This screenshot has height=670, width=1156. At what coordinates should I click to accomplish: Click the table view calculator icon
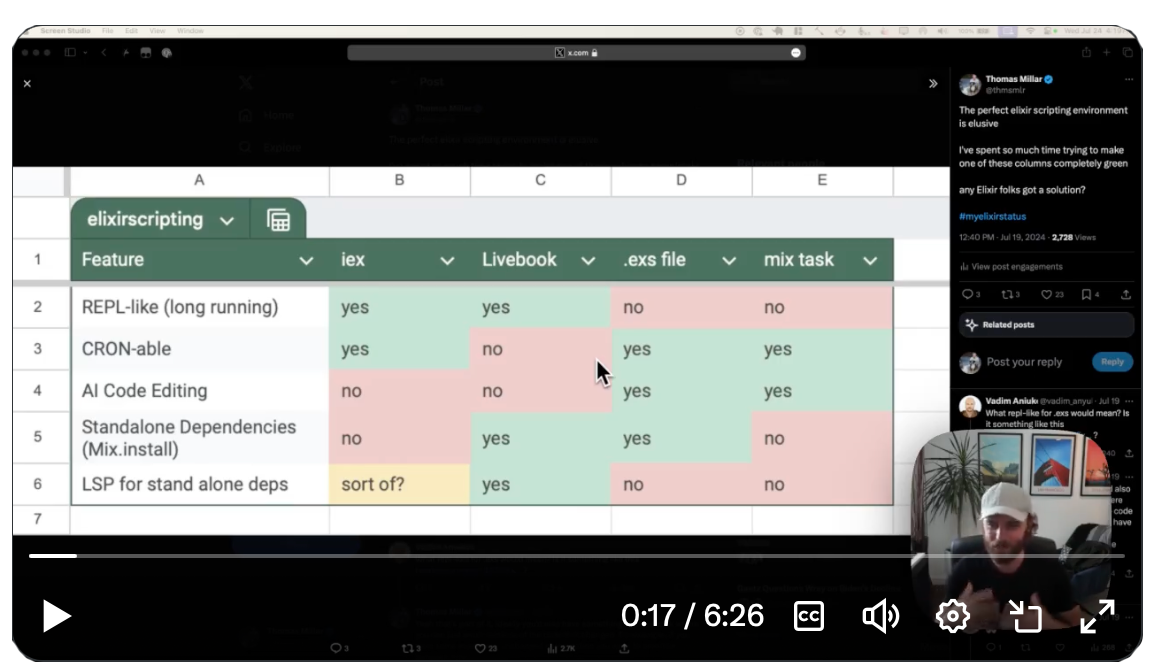click(x=279, y=220)
